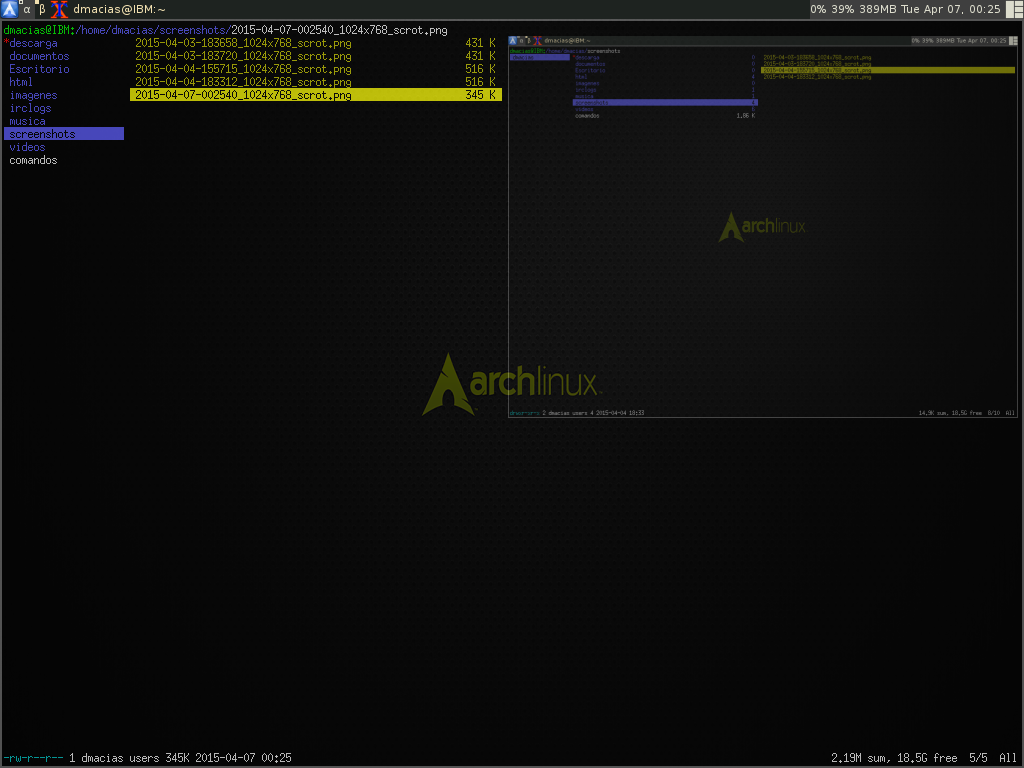Screen dimensions: 1024x768
Task: Click the size of the 2015-04-04-155715 file
Action: pyautogui.click(x=481, y=69)
